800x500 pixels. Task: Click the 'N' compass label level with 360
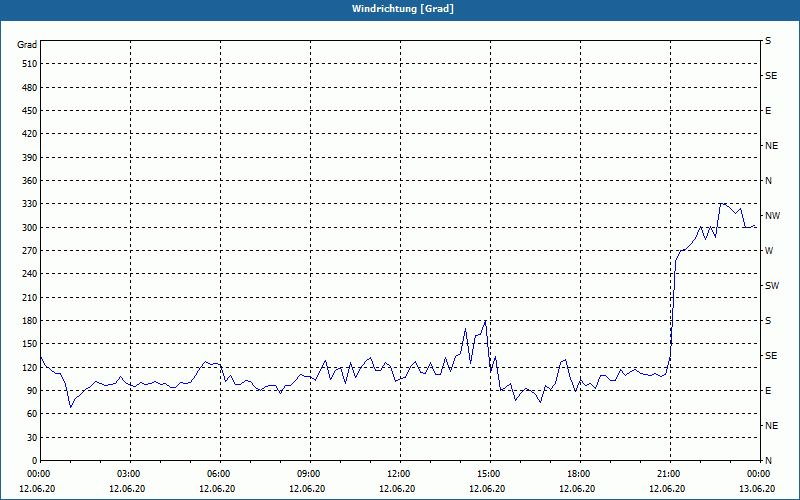click(x=769, y=181)
